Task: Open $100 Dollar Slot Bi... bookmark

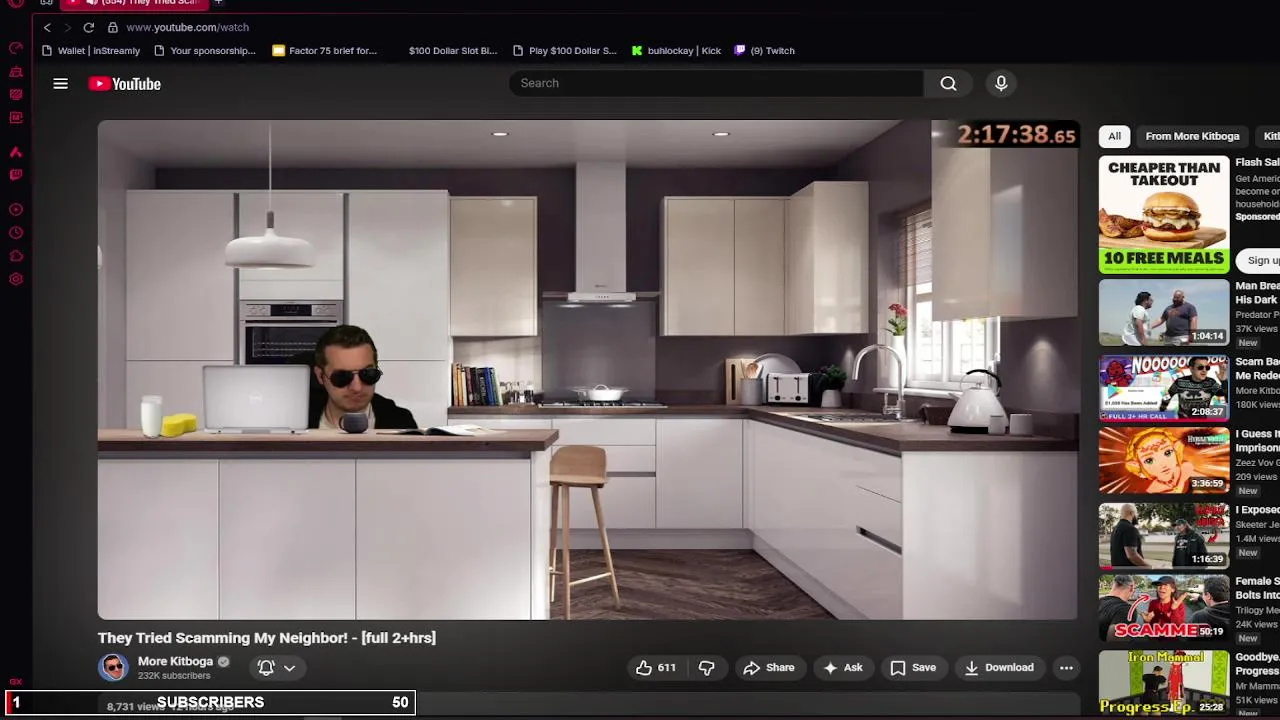Action: click(452, 50)
